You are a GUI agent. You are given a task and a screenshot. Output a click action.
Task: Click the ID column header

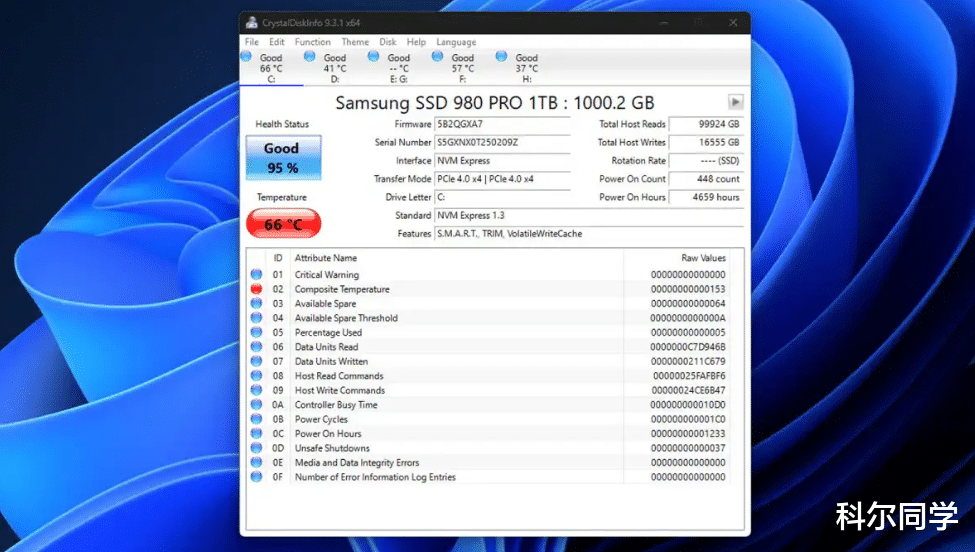click(278, 258)
